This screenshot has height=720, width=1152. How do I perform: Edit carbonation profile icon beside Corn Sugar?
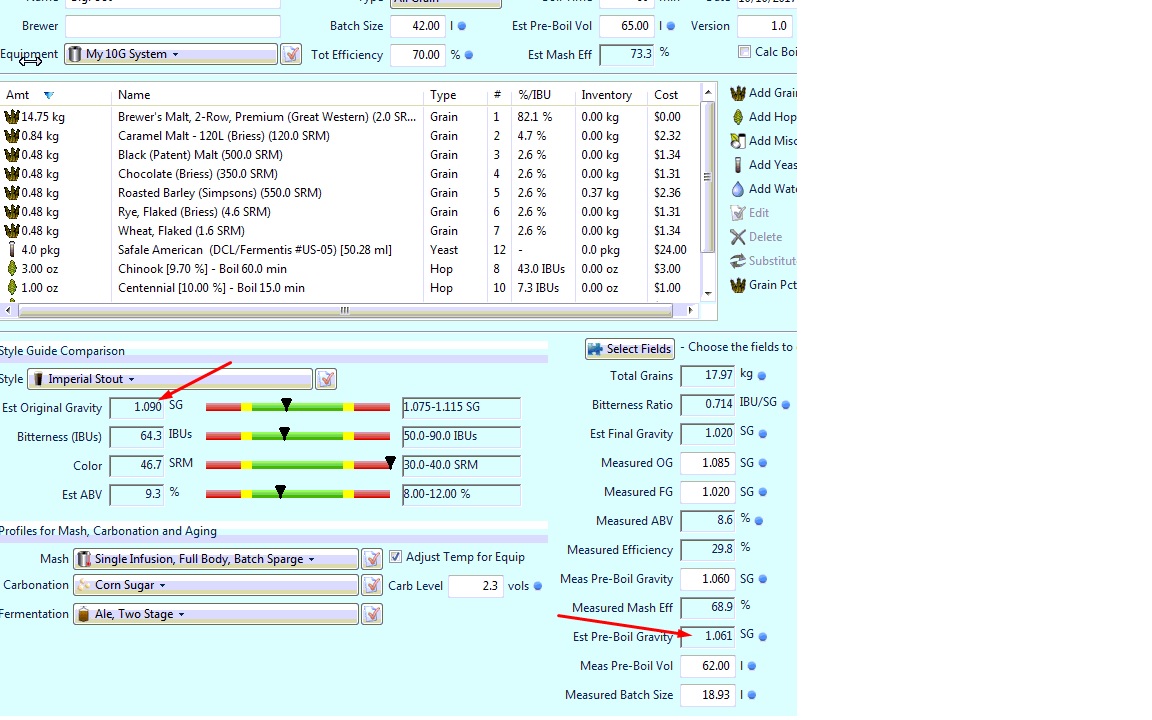pyautogui.click(x=372, y=585)
